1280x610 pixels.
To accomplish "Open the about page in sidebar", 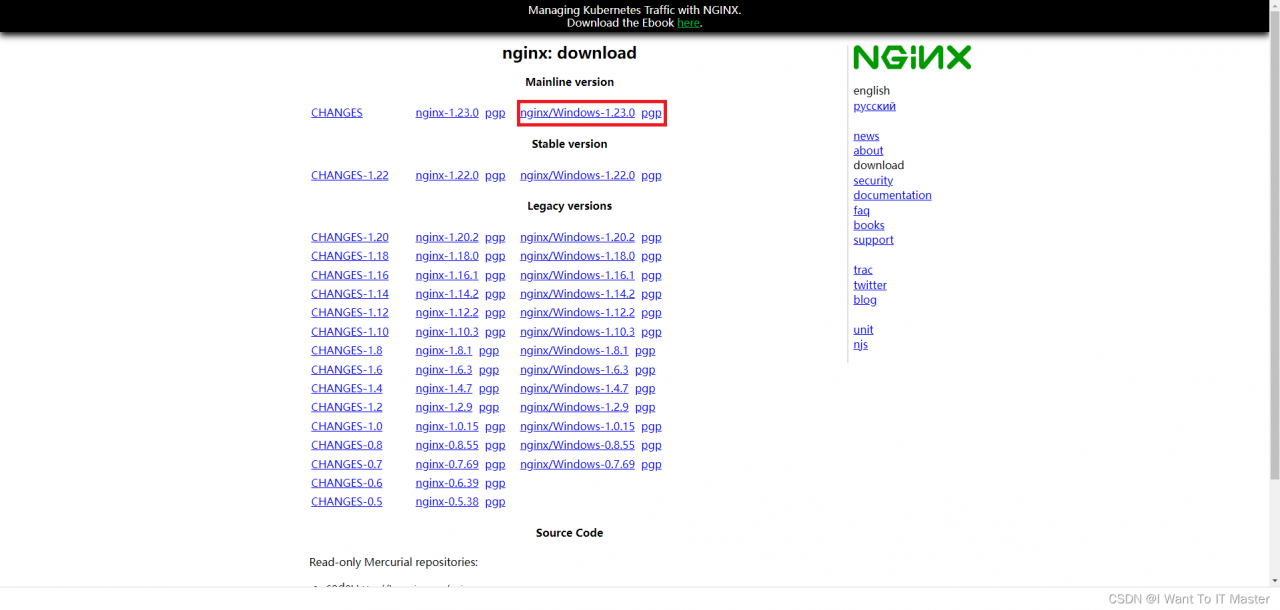I will [x=868, y=151].
